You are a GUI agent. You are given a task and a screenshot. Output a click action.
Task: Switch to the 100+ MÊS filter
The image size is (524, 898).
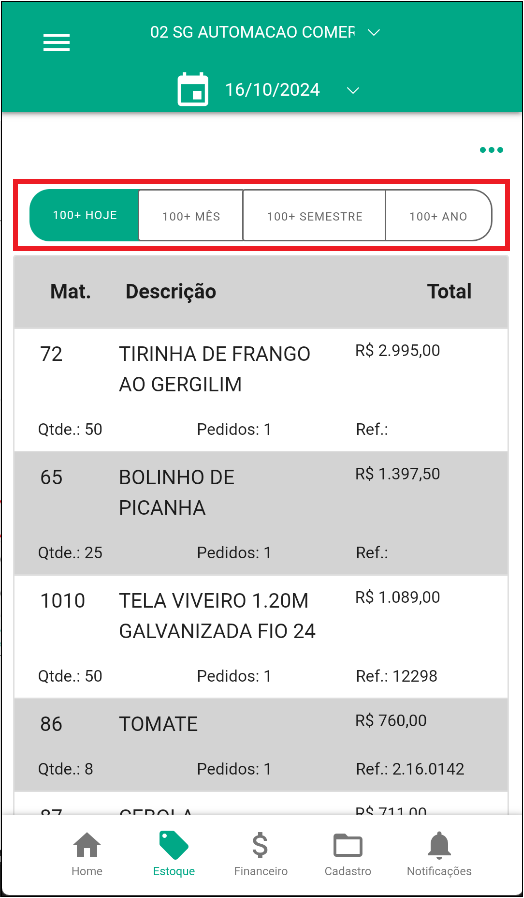pyautogui.click(x=191, y=215)
